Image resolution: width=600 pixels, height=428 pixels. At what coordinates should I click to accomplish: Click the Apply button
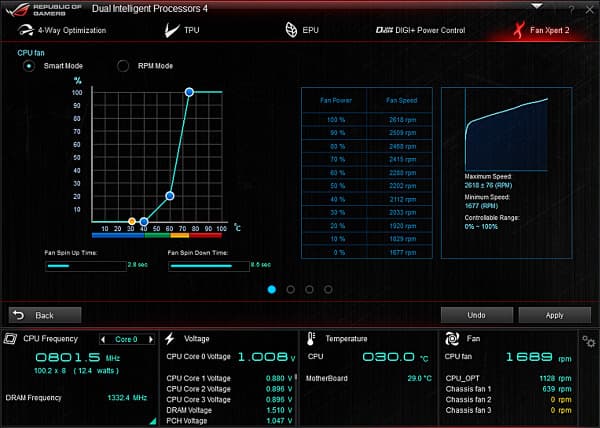(x=555, y=315)
